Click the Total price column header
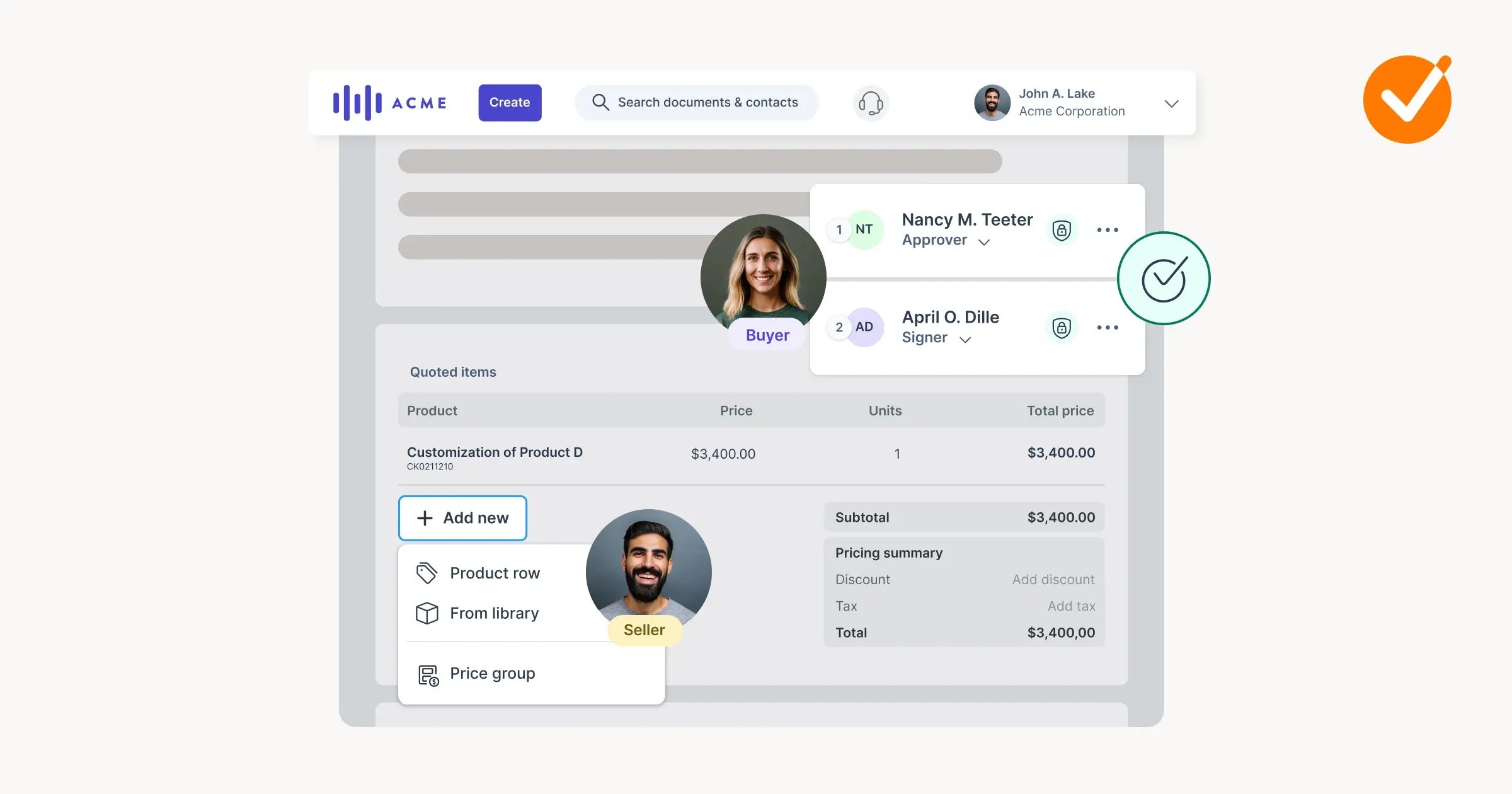The height and width of the screenshot is (794, 1512). [1060, 411]
